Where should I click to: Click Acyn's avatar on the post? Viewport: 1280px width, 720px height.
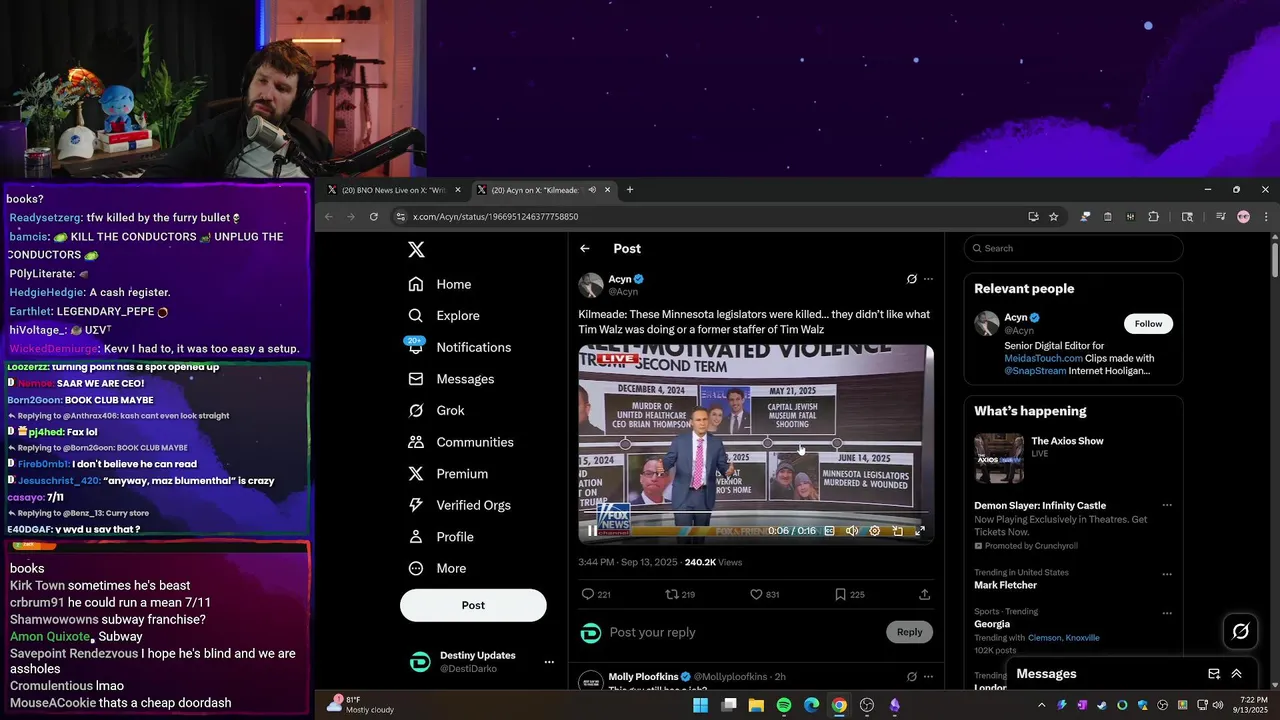tap(591, 285)
